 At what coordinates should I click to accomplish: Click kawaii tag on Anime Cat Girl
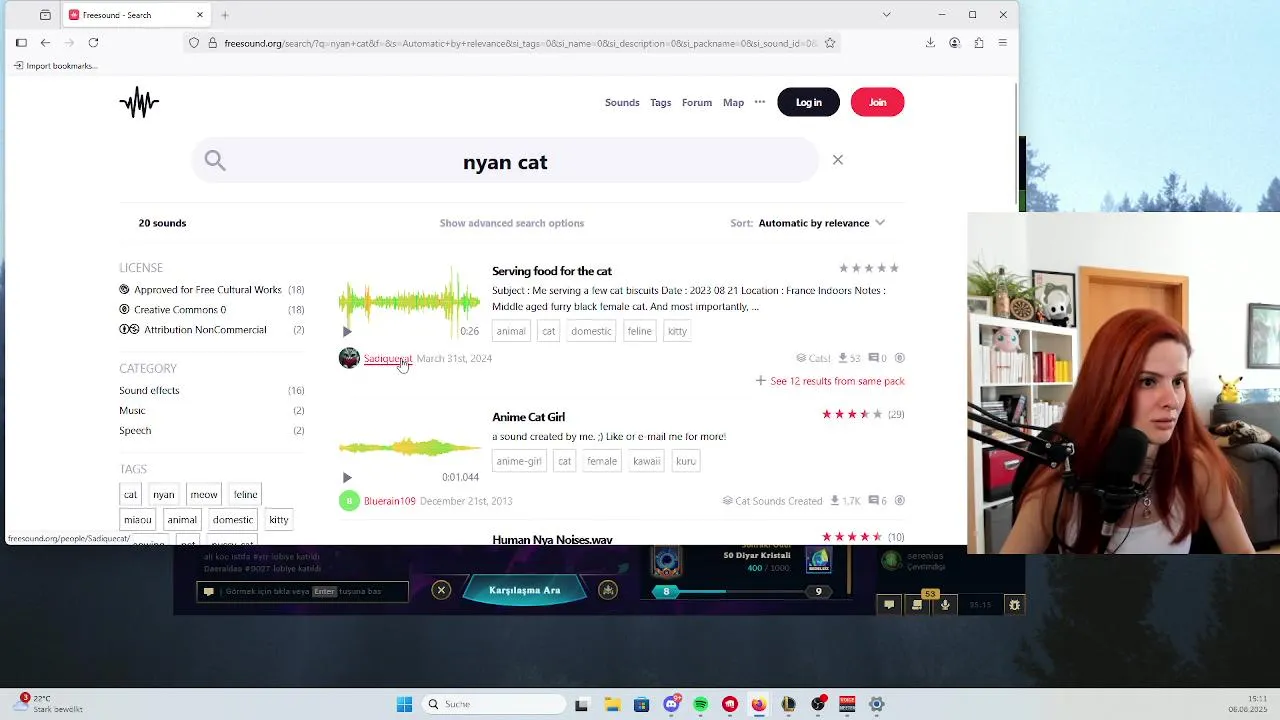click(647, 461)
